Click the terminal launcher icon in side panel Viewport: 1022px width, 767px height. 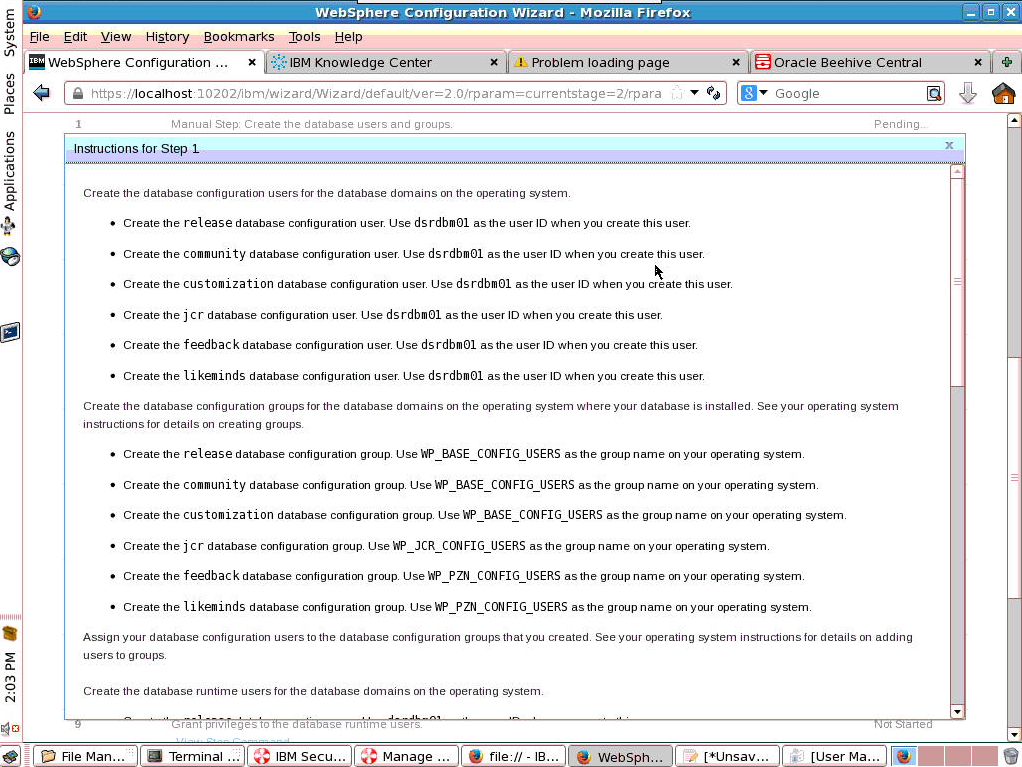pyautogui.click(x=10, y=332)
